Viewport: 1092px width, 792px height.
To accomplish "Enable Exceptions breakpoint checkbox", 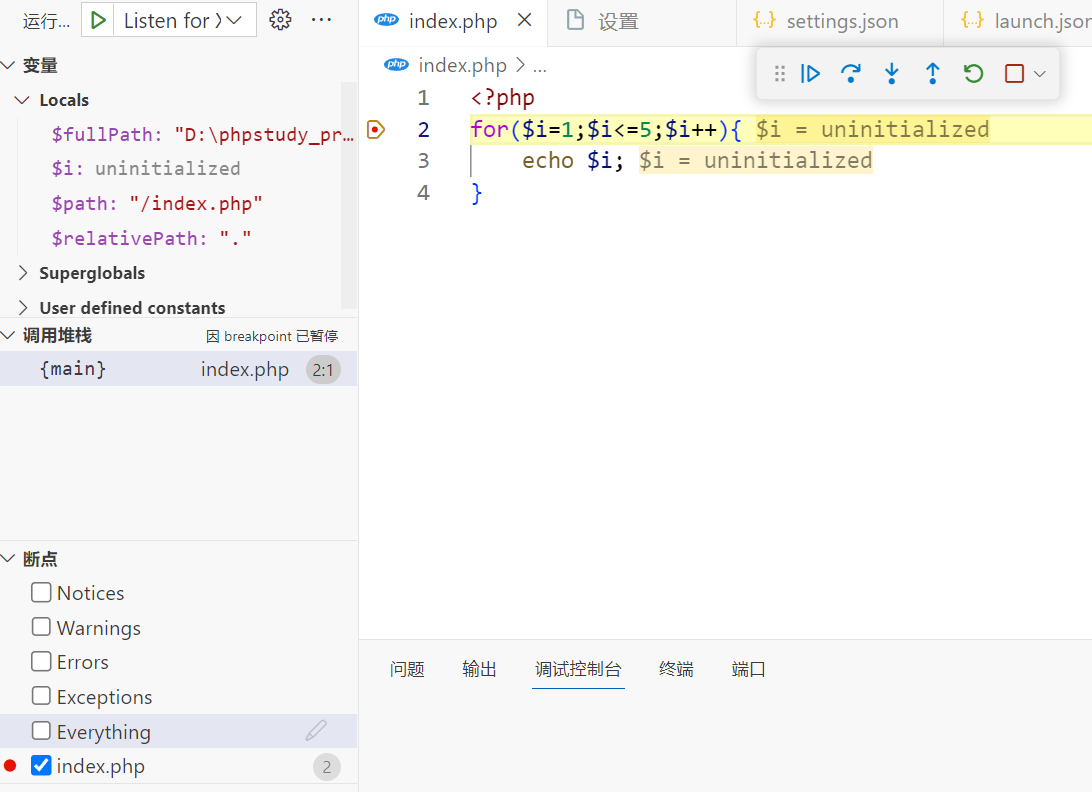I will 41,696.
